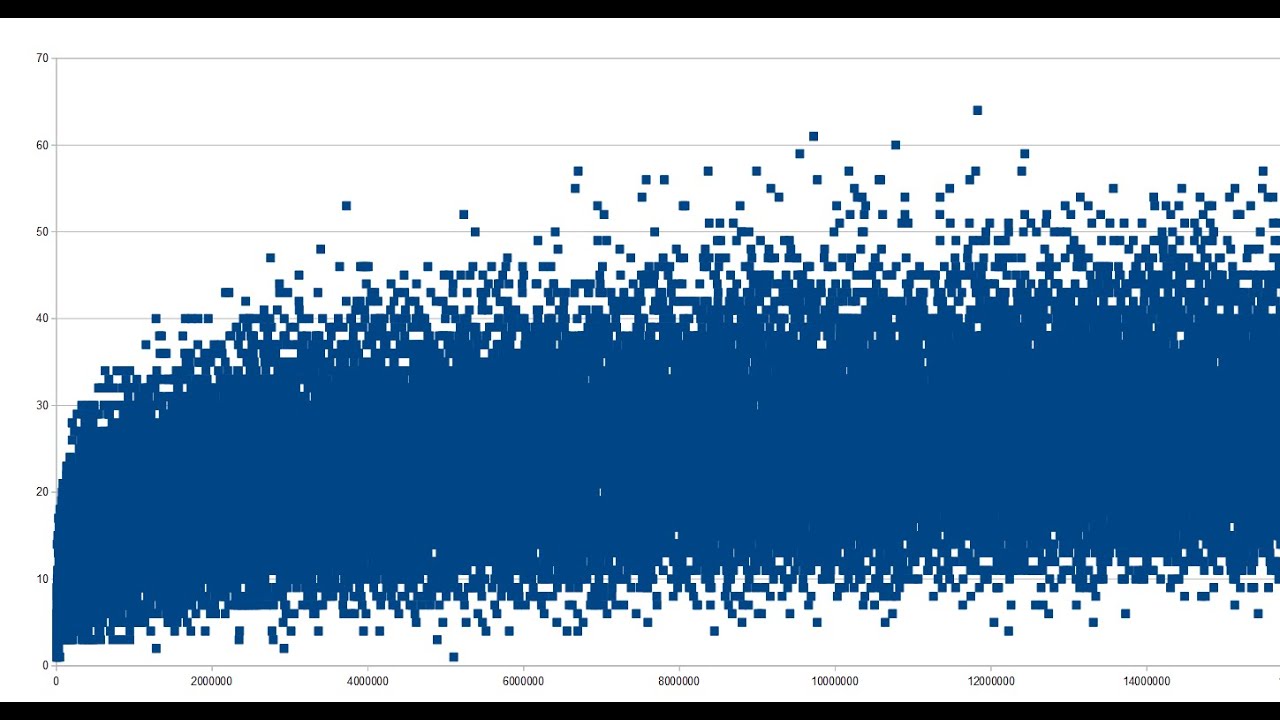Click the x-axis label 8000000
The image size is (1280, 720).
[679, 681]
